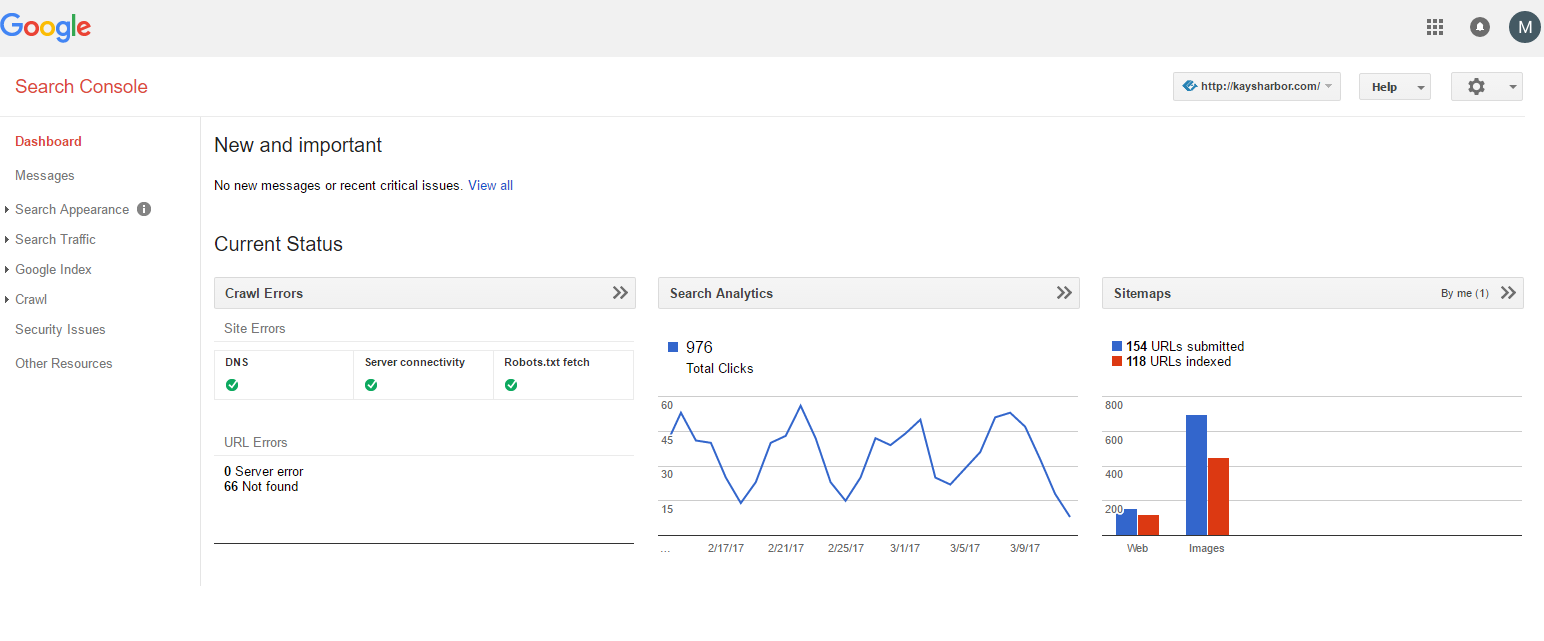Click the Server connectivity green checkmark icon
This screenshot has width=1544, height=641.
pos(371,385)
